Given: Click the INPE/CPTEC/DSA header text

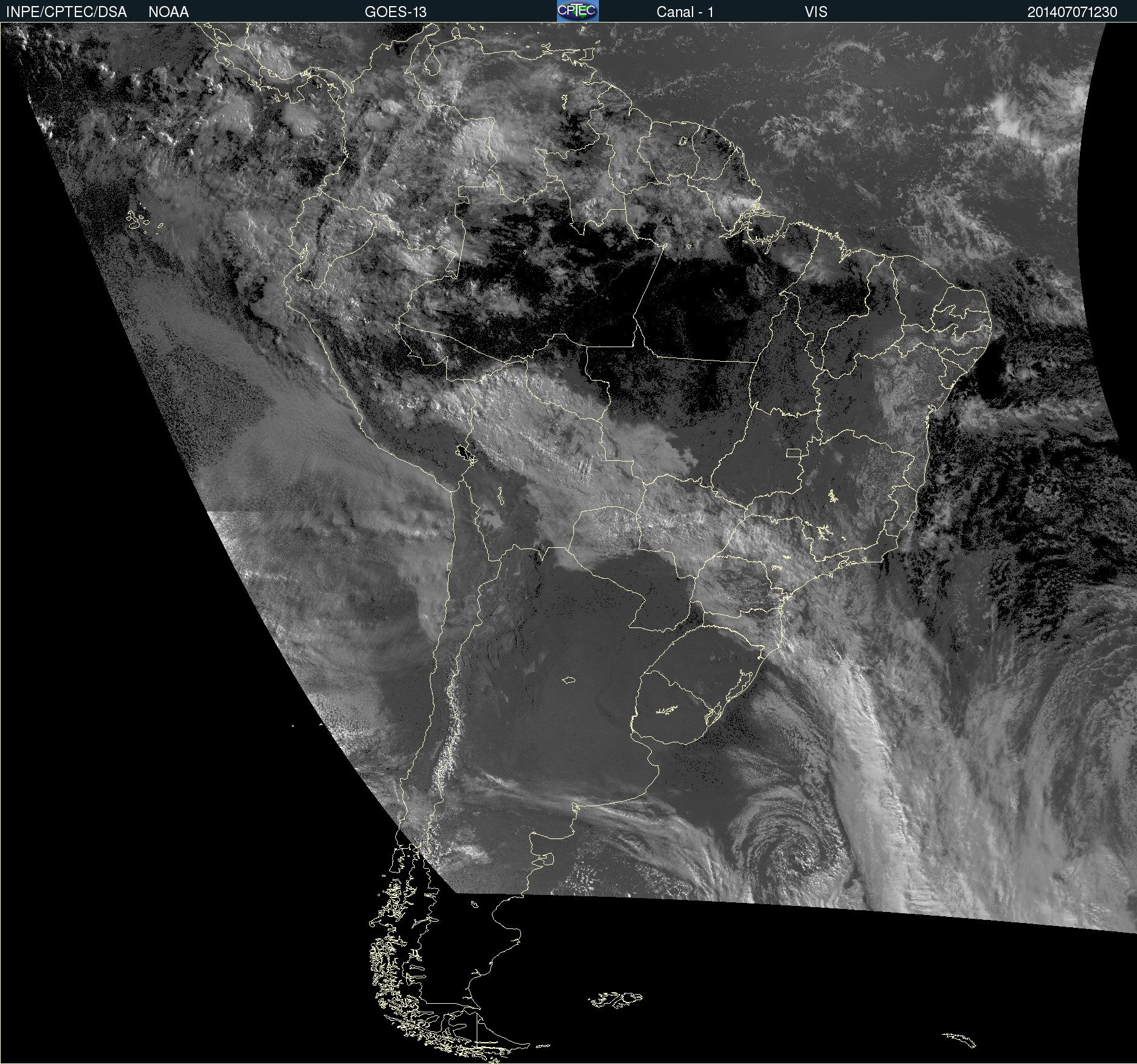Looking at the screenshot, I should [x=66, y=12].
